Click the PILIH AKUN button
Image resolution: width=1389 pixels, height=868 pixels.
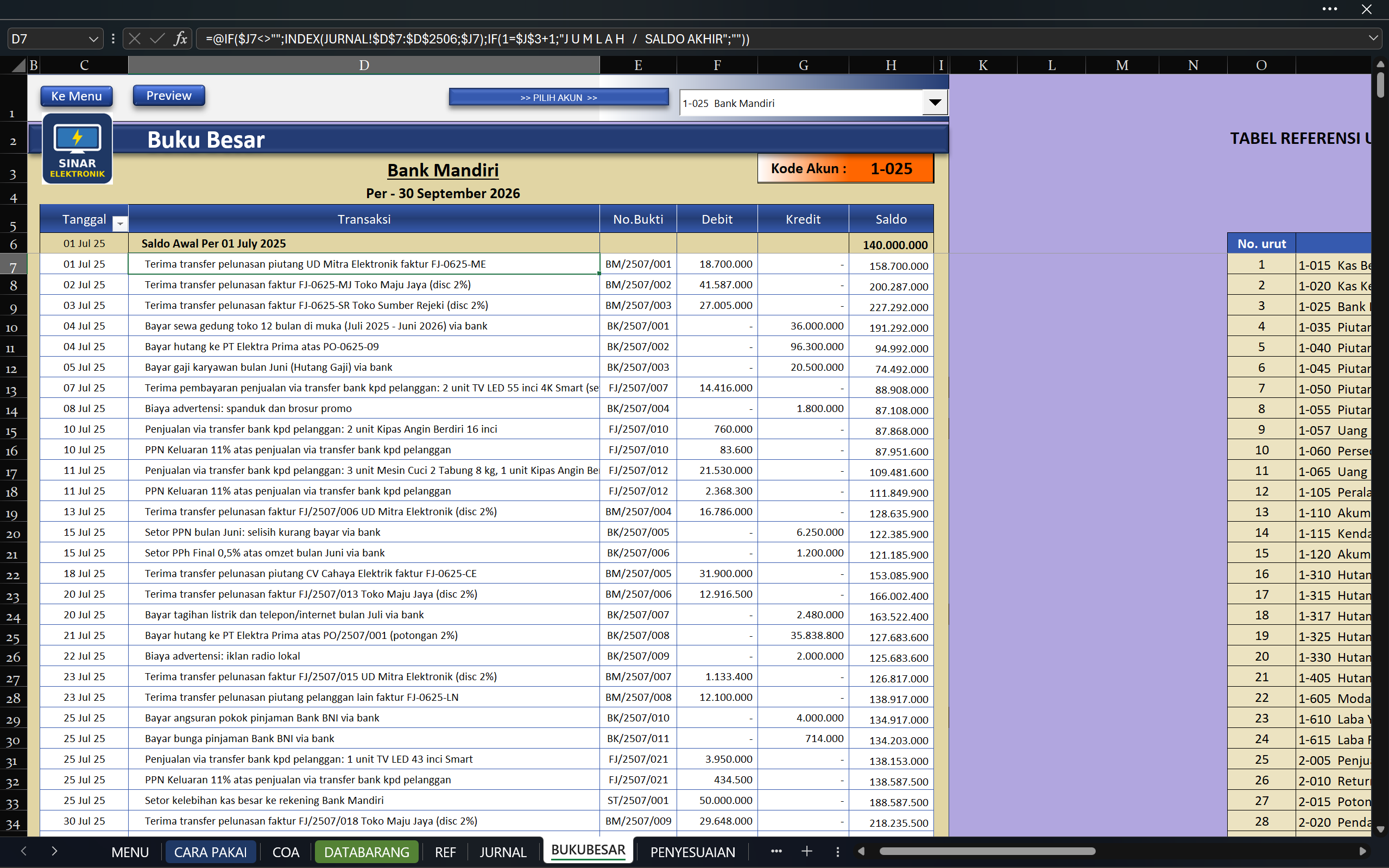click(x=559, y=98)
